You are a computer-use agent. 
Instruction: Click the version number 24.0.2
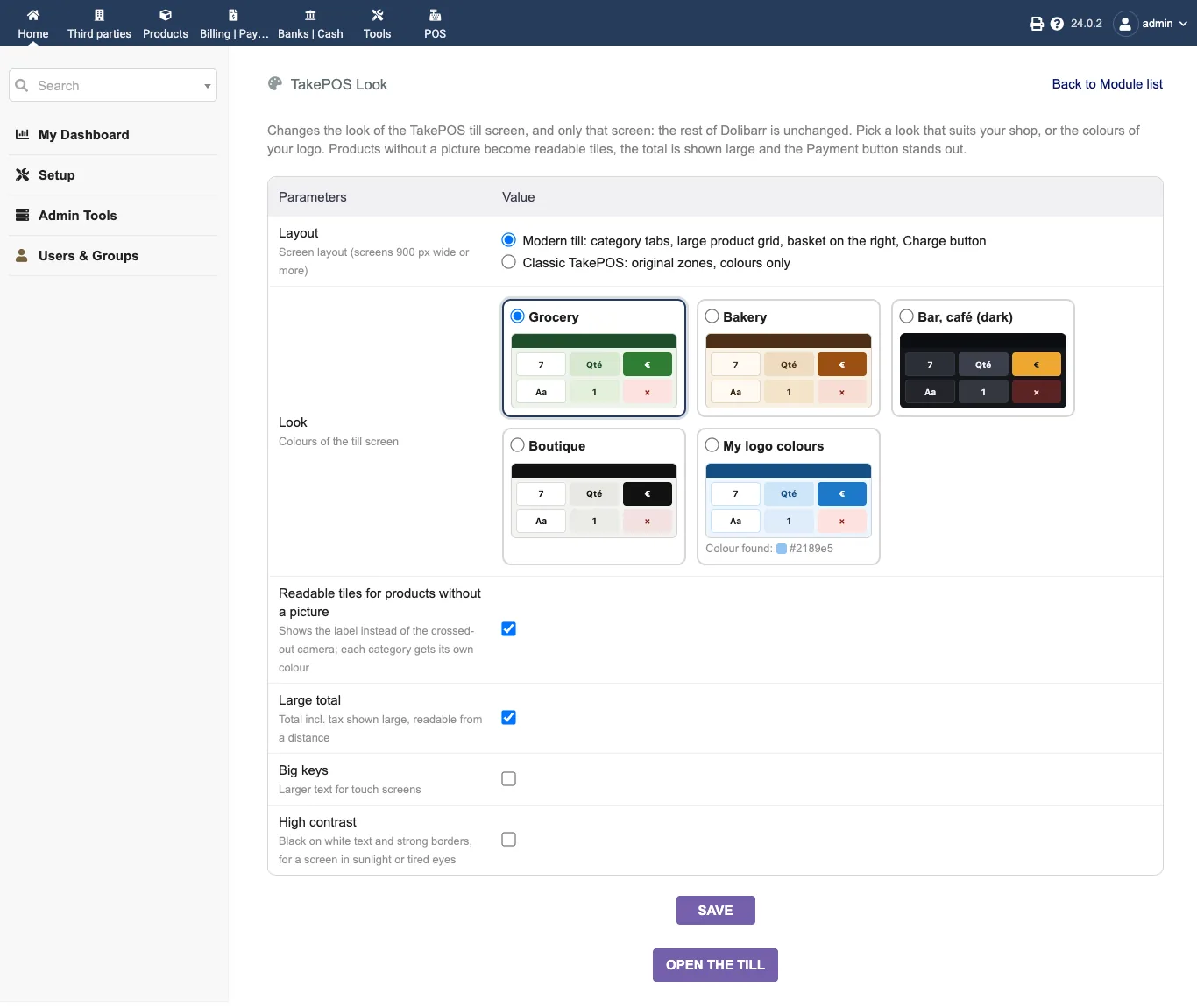pyautogui.click(x=1087, y=24)
